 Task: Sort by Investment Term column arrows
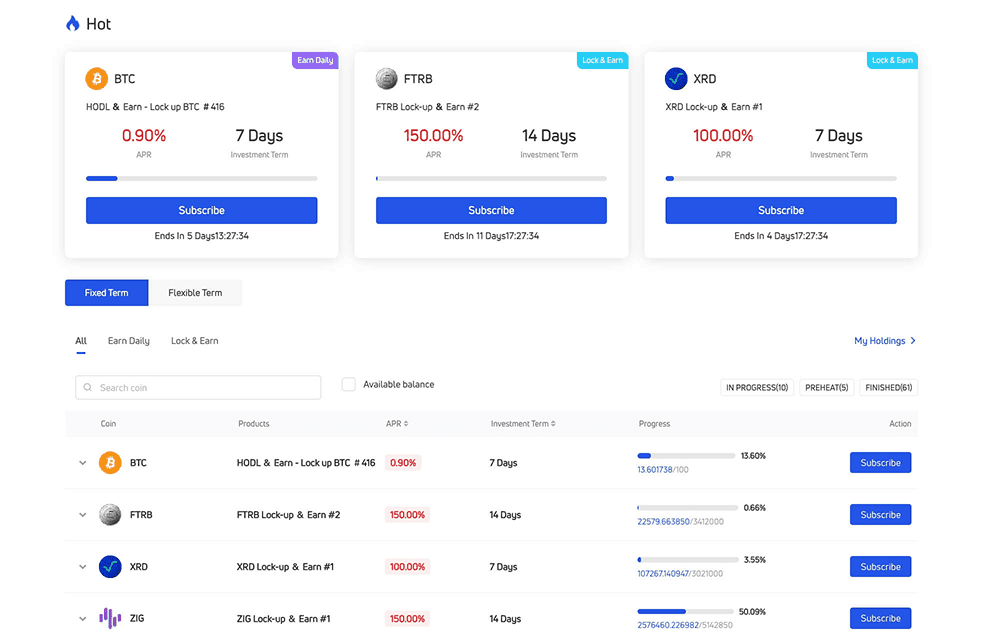click(x=553, y=424)
